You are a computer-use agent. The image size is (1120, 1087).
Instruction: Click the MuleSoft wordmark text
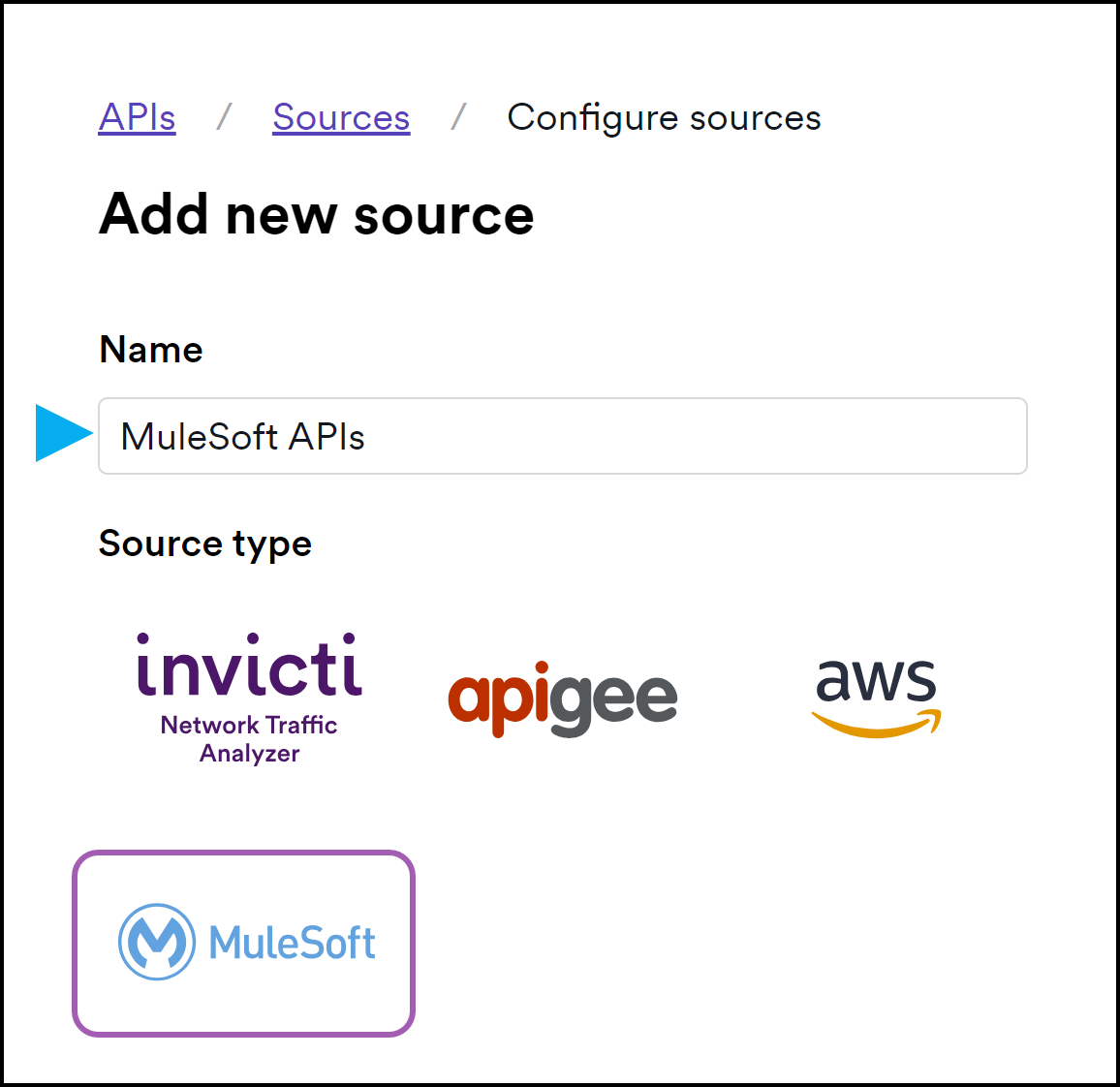pyautogui.click(x=293, y=943)
